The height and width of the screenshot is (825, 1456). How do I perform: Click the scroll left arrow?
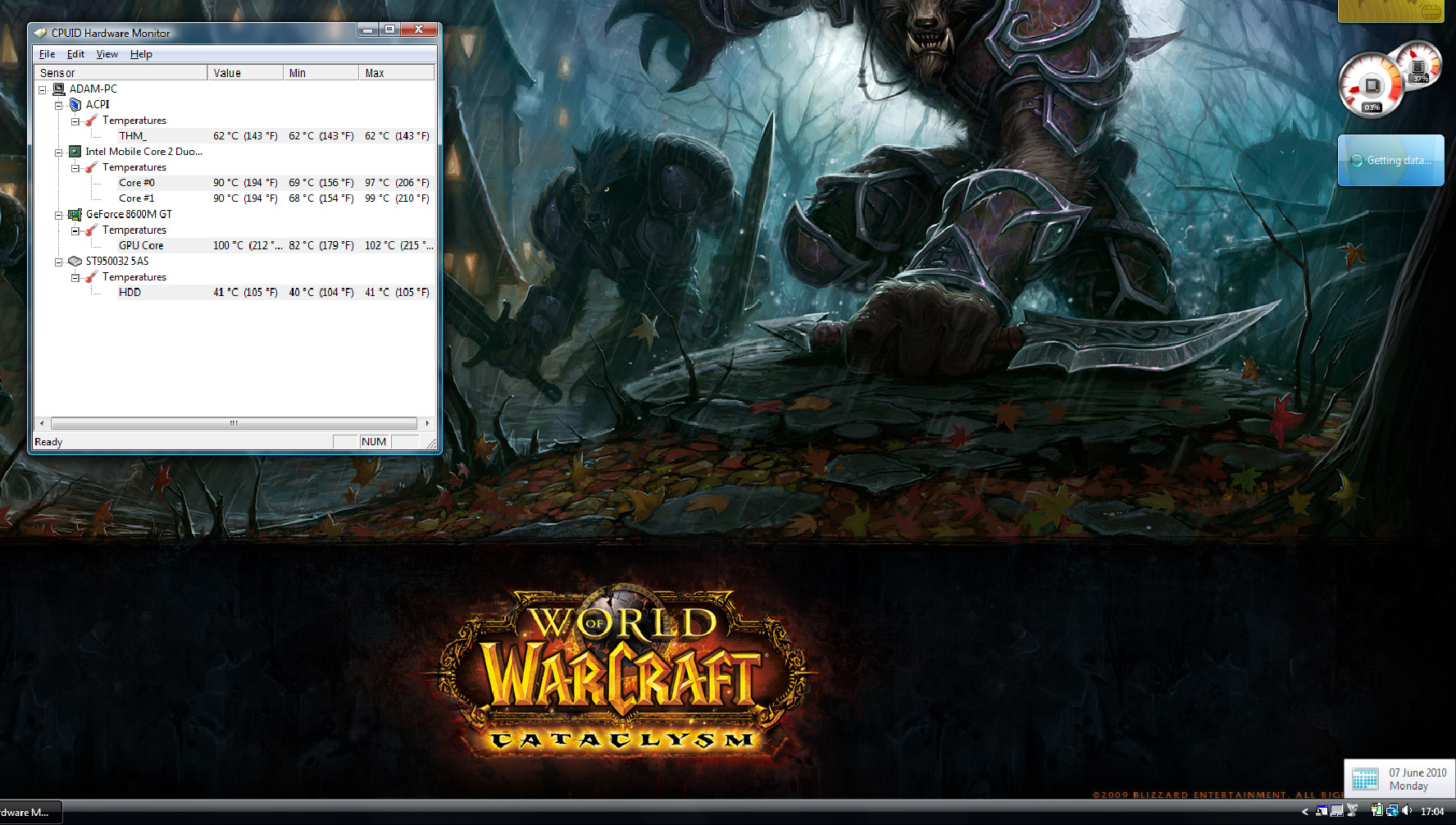(x=42, y=423)
